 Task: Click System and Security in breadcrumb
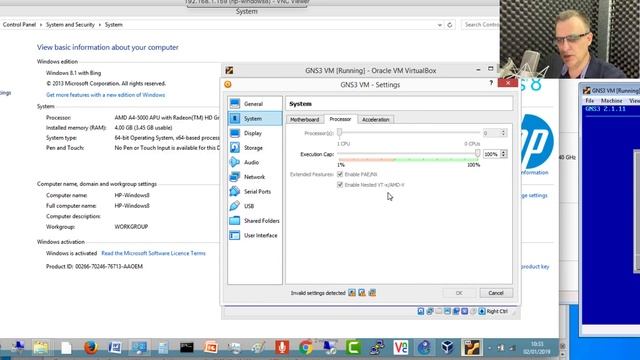[x=70, y=24]
